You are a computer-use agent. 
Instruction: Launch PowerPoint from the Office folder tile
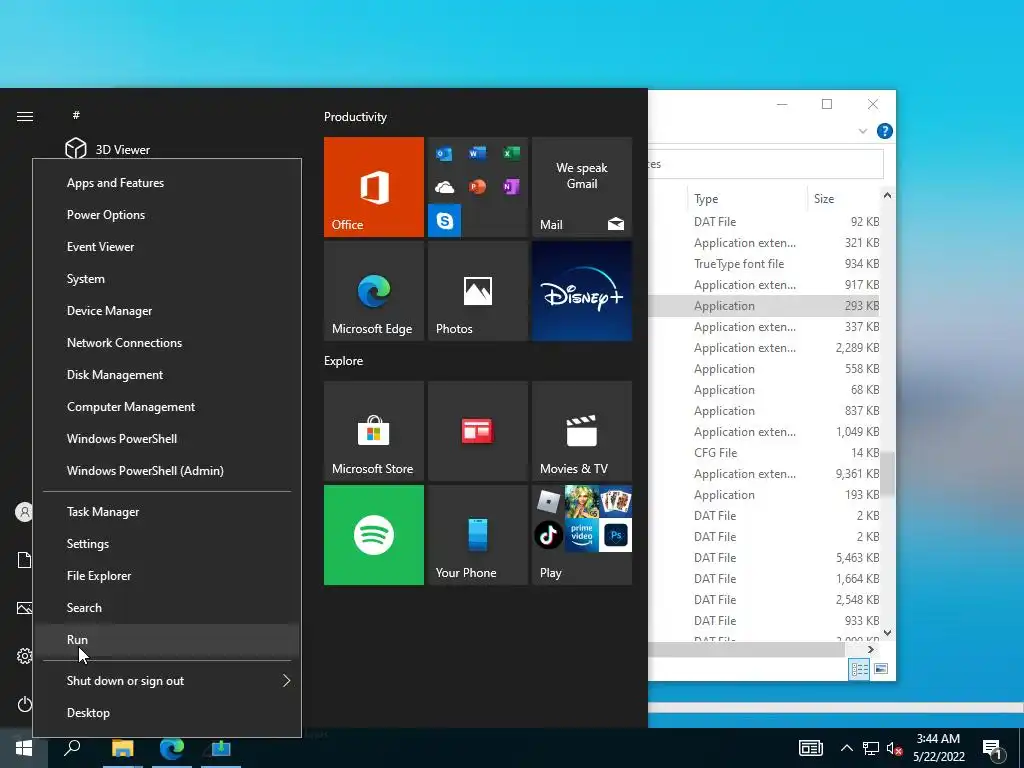pos(477,187)
